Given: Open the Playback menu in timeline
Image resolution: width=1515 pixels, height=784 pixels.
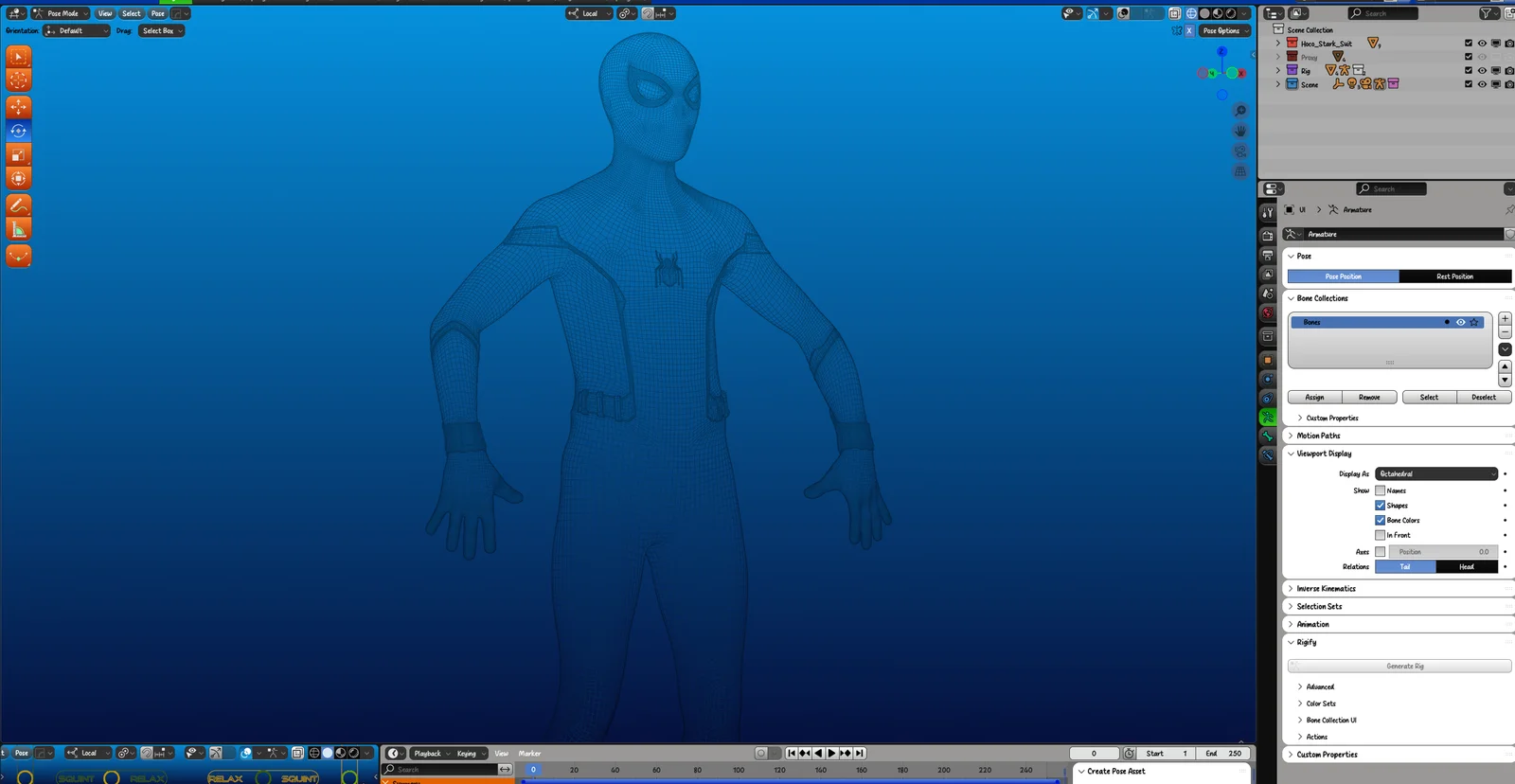Looking at the screenshot, I should pyautogui.click(x=431, y=754).
